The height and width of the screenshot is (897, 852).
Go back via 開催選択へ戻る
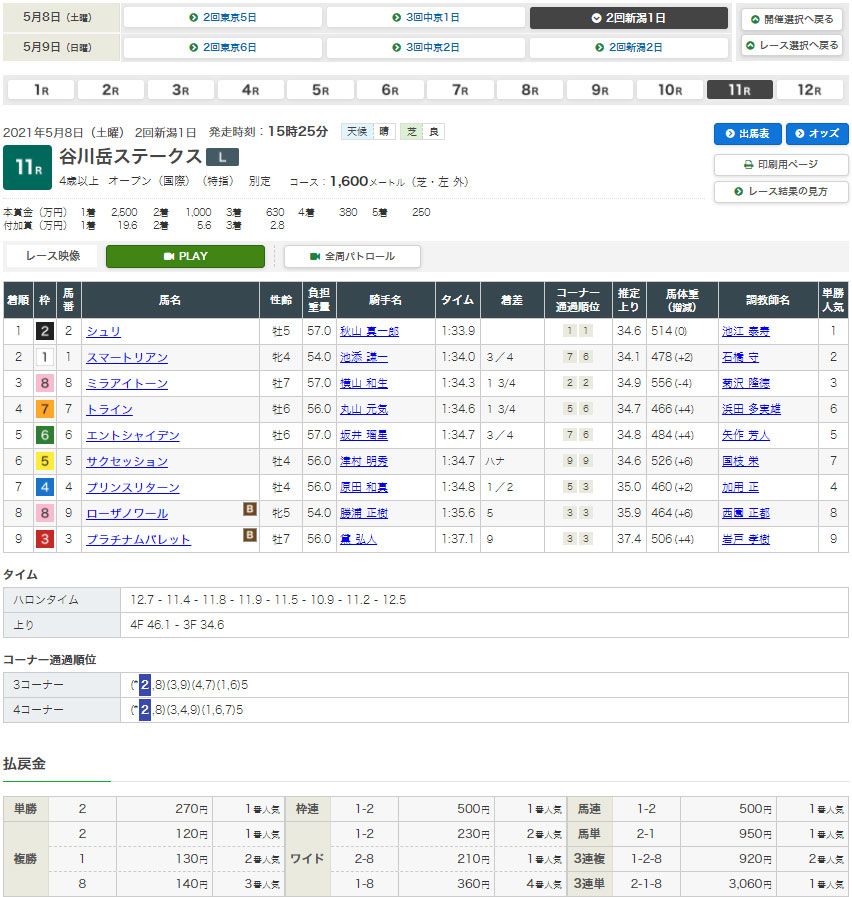pos(793,19)
